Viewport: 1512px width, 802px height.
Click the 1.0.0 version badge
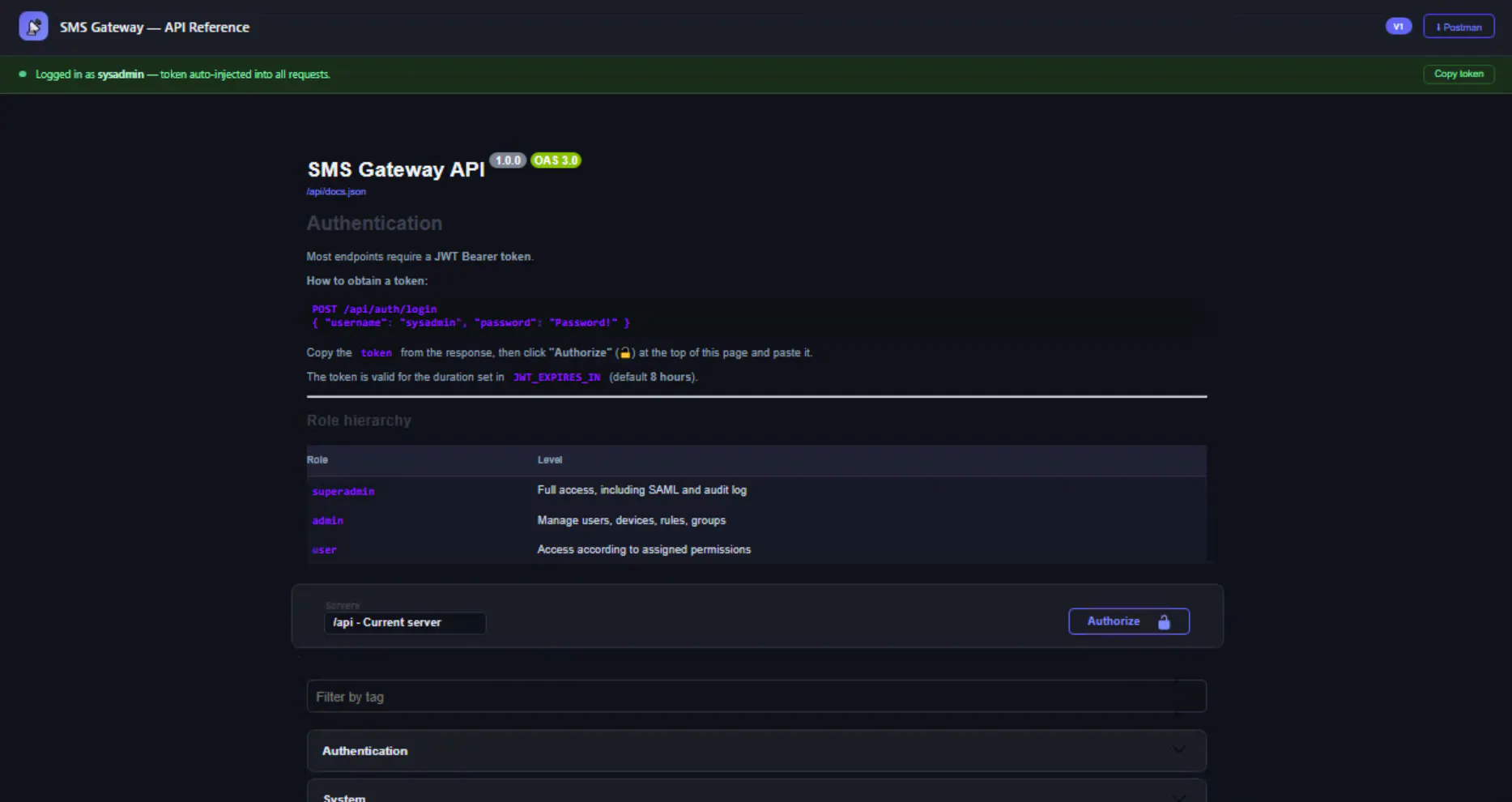coord(508,160)
